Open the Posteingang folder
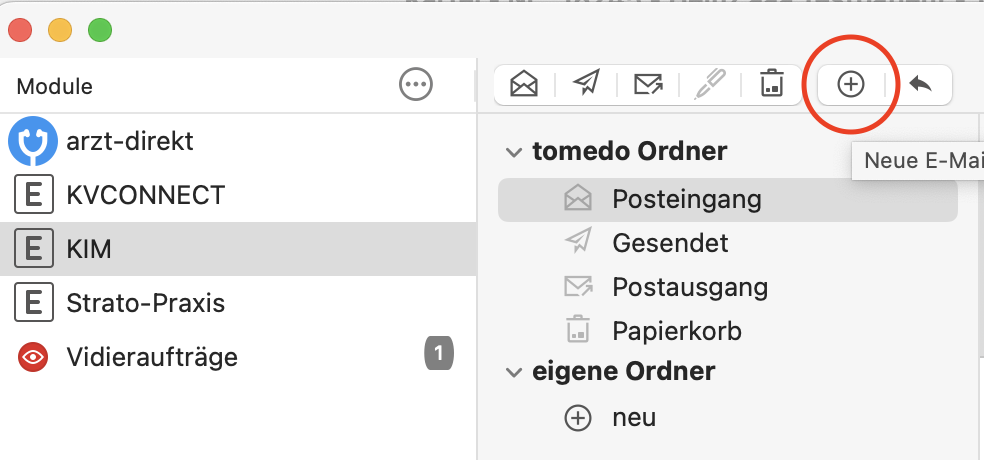 click(728, 200)
